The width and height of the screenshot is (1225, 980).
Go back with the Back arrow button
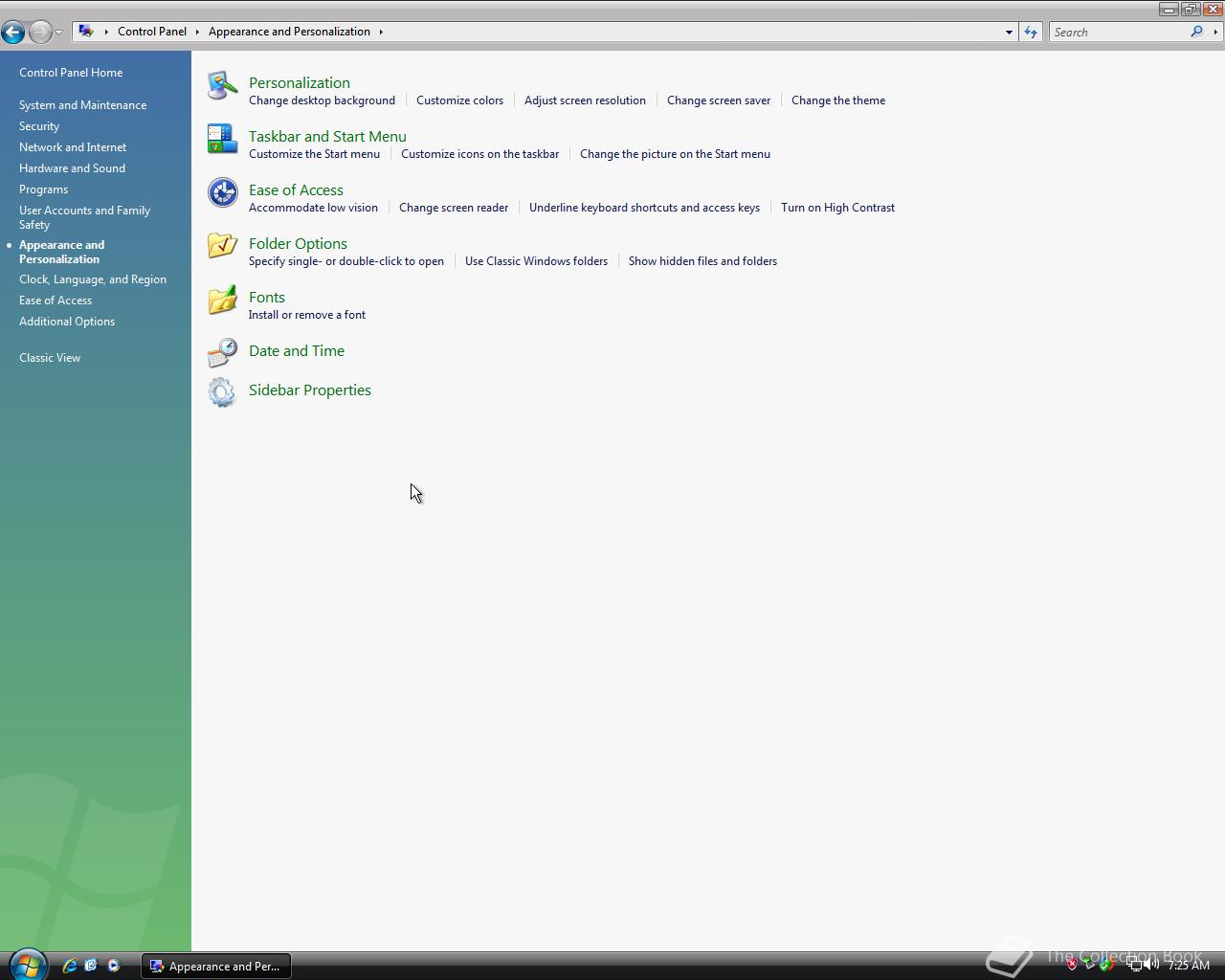click(12, 32)
